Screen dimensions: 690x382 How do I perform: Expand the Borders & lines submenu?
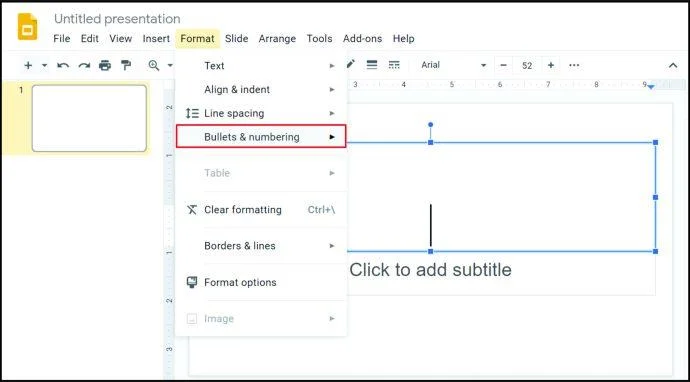[261, 246]
